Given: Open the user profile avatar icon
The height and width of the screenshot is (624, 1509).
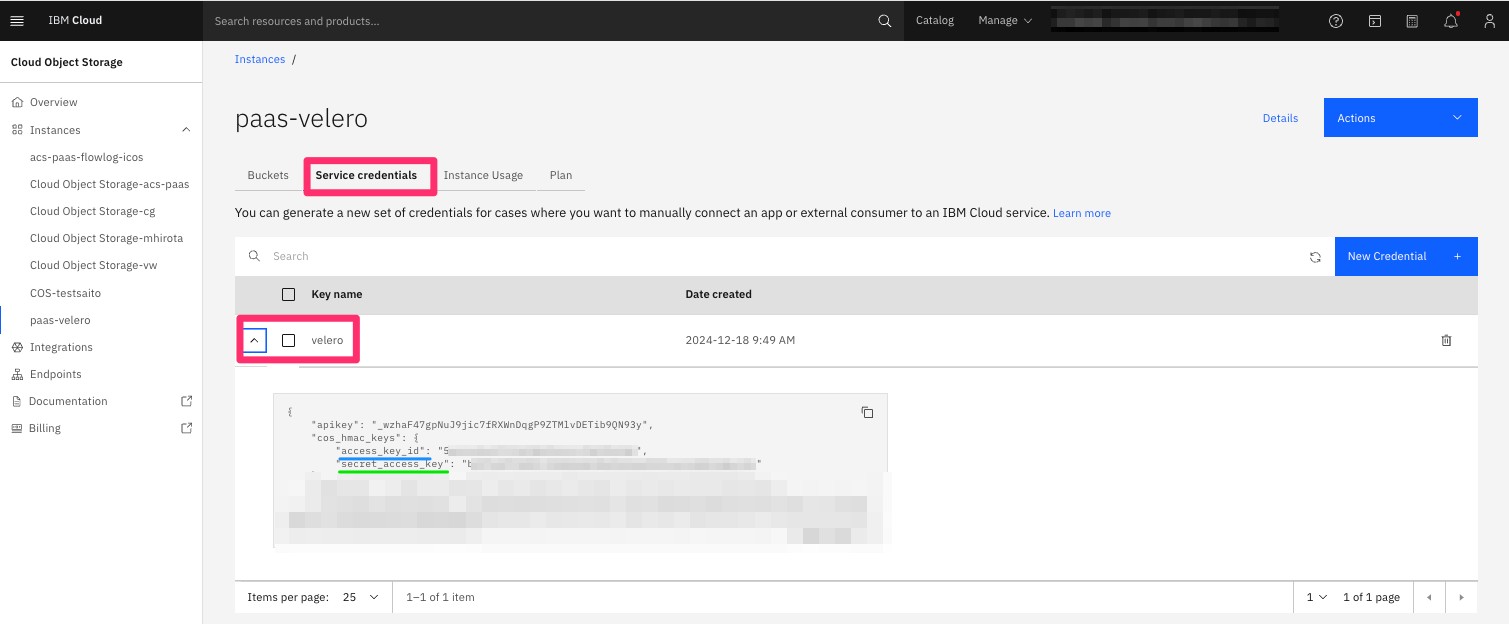Looking at the screenshot, I should coord(1489,20).
